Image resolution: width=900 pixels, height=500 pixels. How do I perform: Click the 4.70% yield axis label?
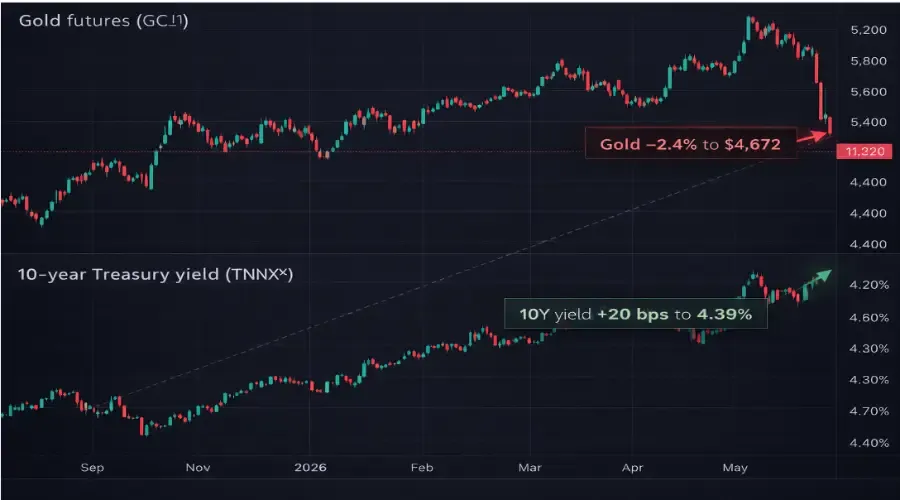click(x=868, y=411)
